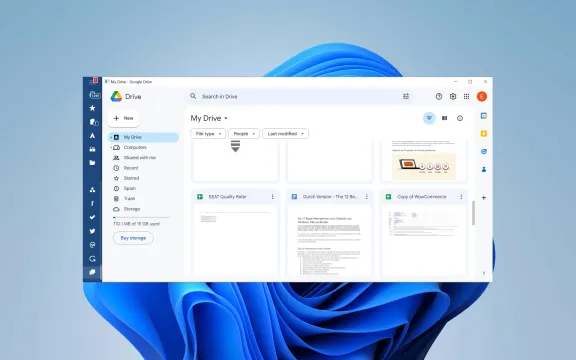Open more actions for Copy of WowCommerce
The width and height of the screenshot is (576, 360).
tap(461, 197)
